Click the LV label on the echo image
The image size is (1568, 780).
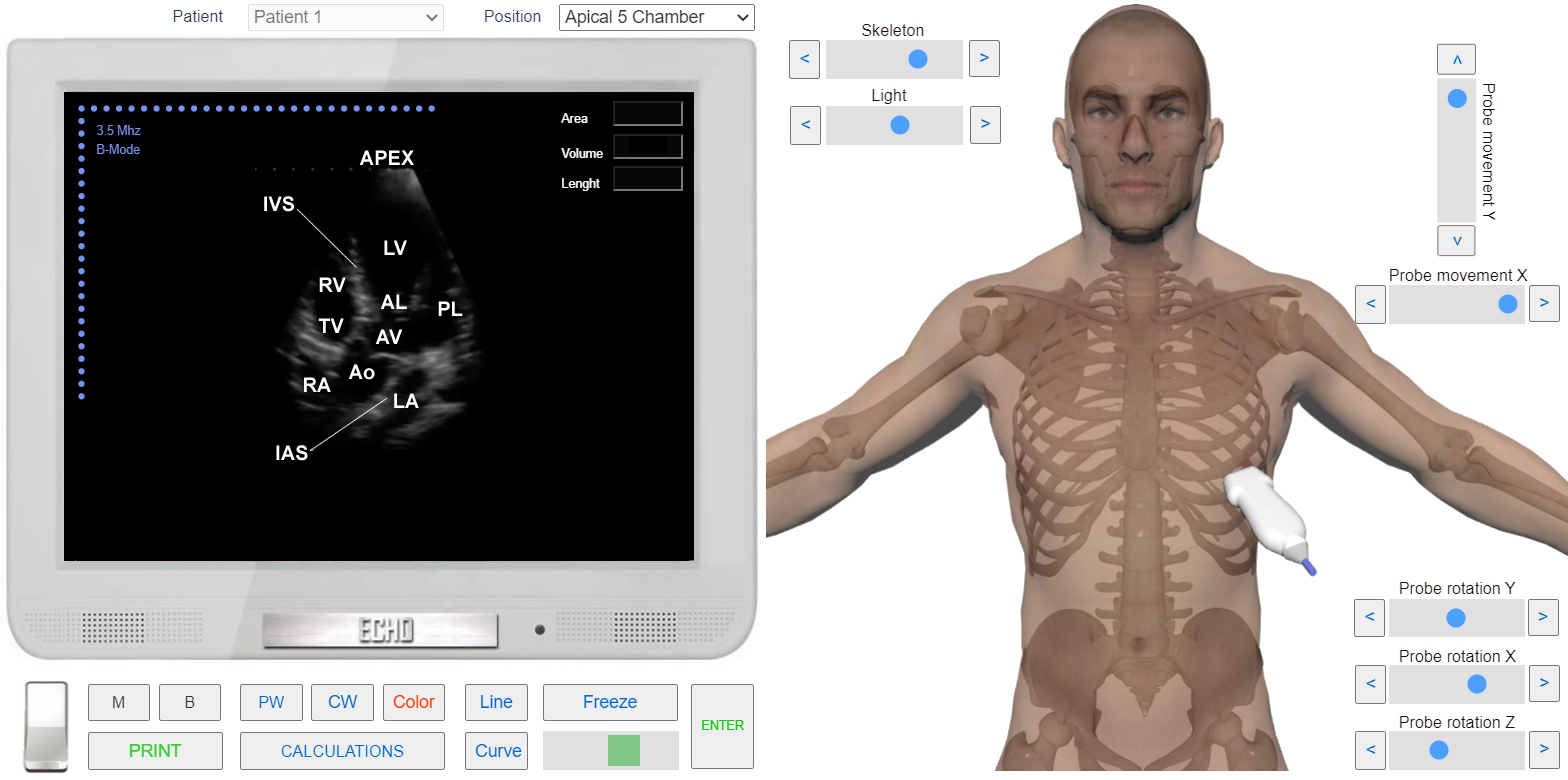[395, 248]
